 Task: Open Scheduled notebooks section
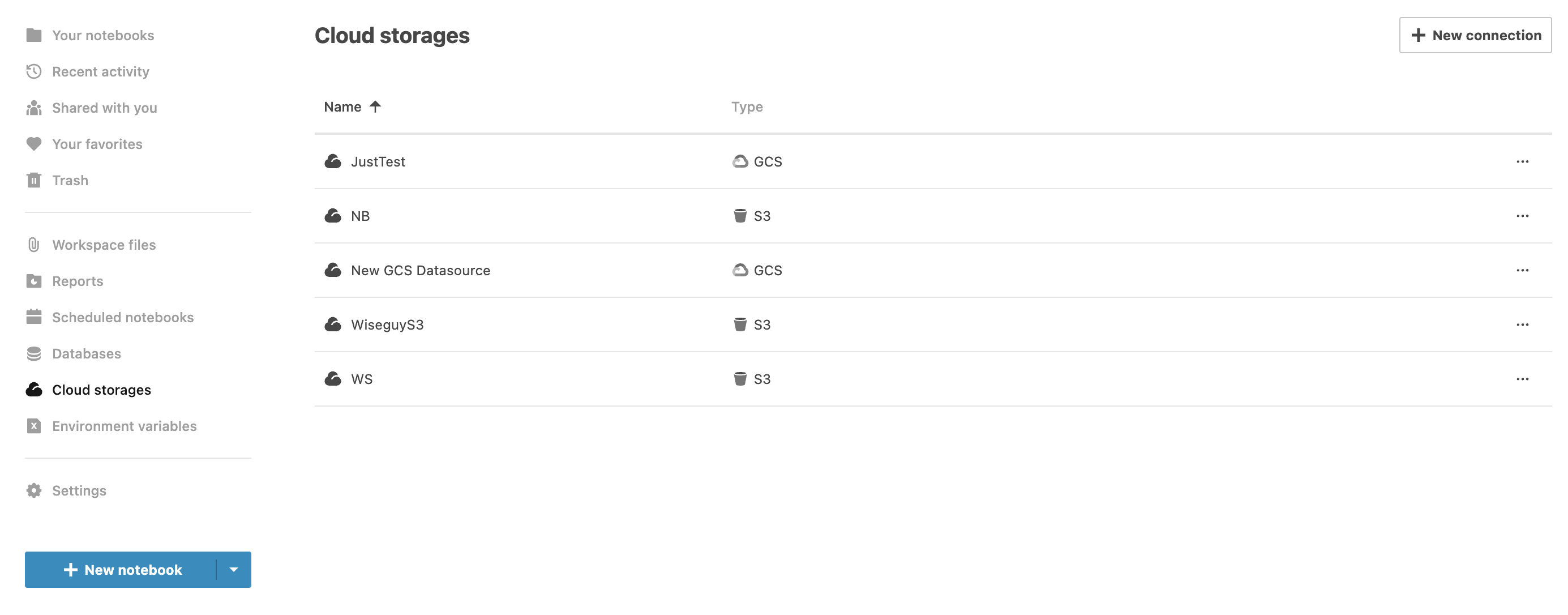[122, 317]
